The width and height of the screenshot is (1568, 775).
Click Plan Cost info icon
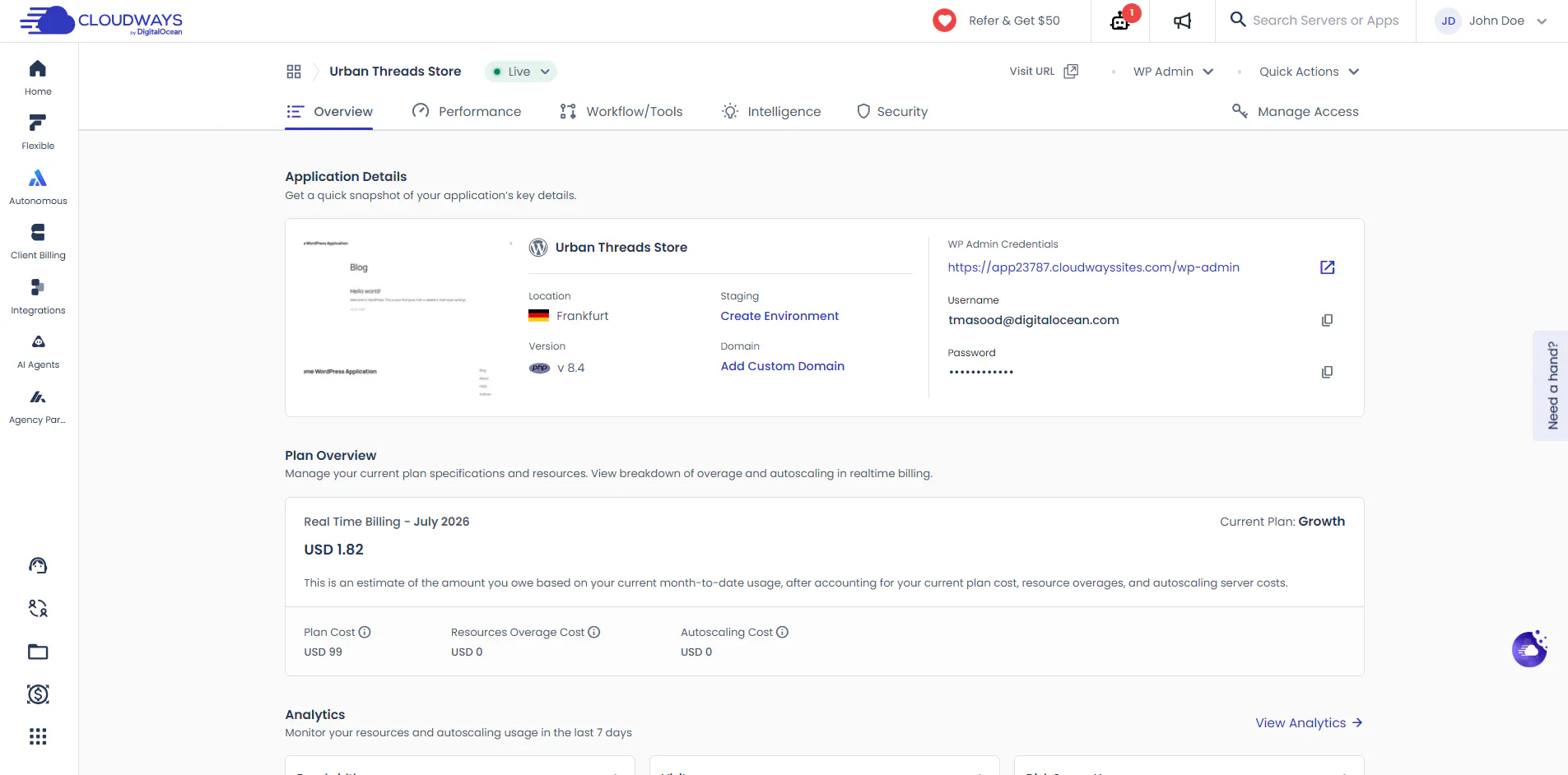(x=365, y=632)
